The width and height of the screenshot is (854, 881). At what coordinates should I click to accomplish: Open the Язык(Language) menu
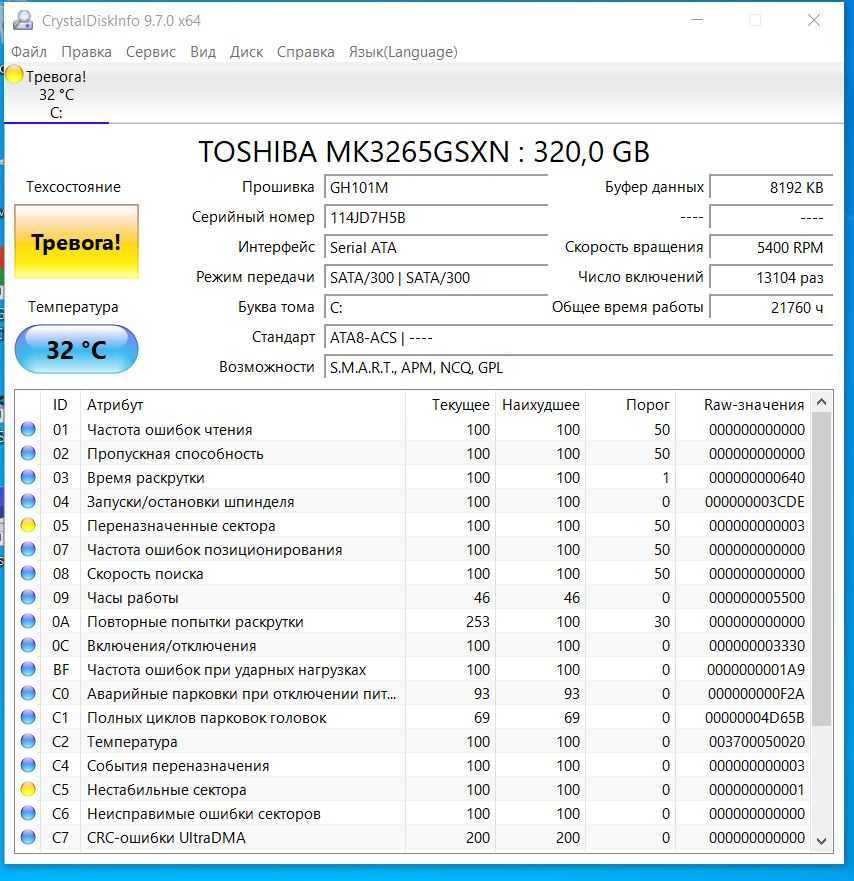tap(403, 52)
